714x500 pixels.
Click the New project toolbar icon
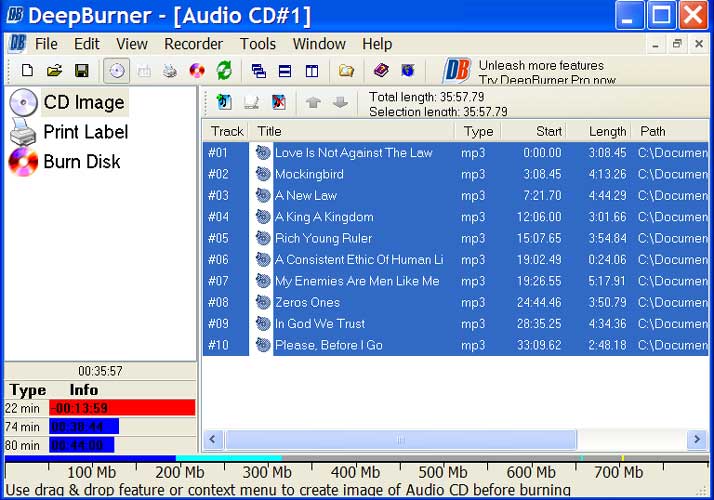point(27,71)
